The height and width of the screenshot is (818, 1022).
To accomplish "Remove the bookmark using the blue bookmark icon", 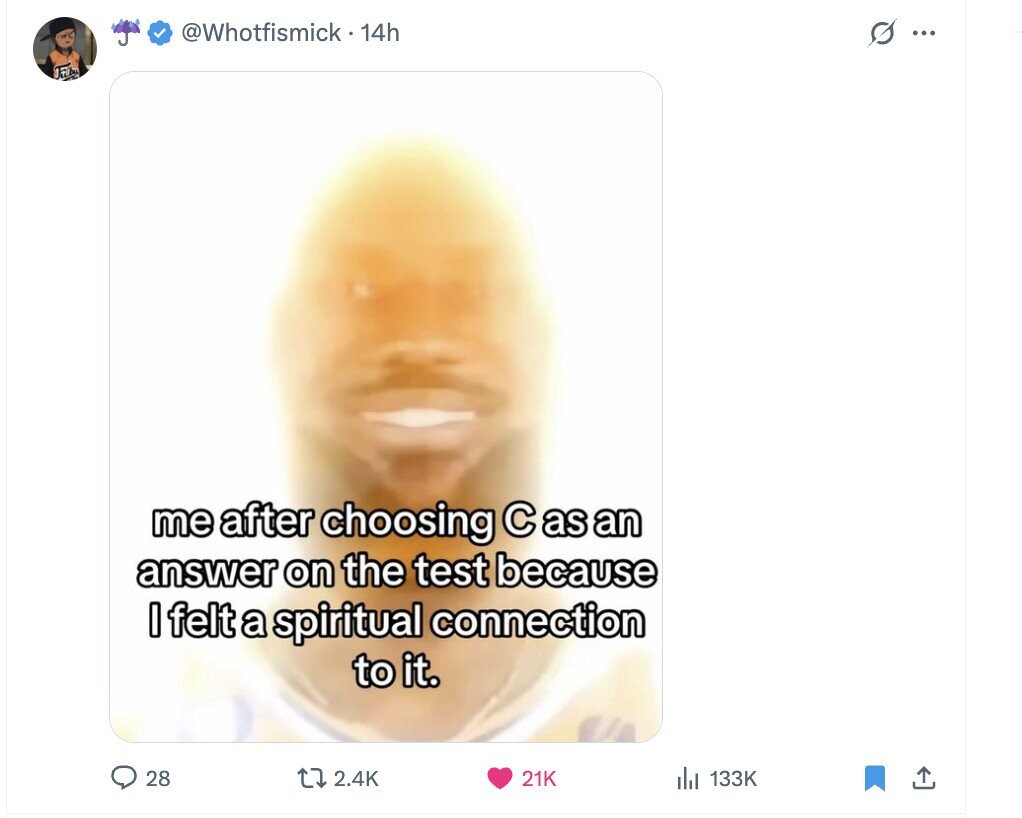I will point(875,778).
